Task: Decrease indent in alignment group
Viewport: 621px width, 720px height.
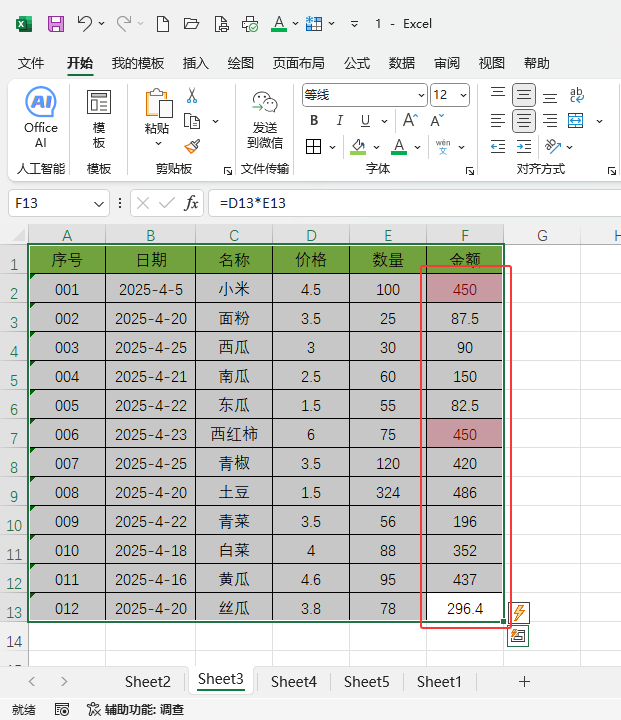Action: (498, 146)
